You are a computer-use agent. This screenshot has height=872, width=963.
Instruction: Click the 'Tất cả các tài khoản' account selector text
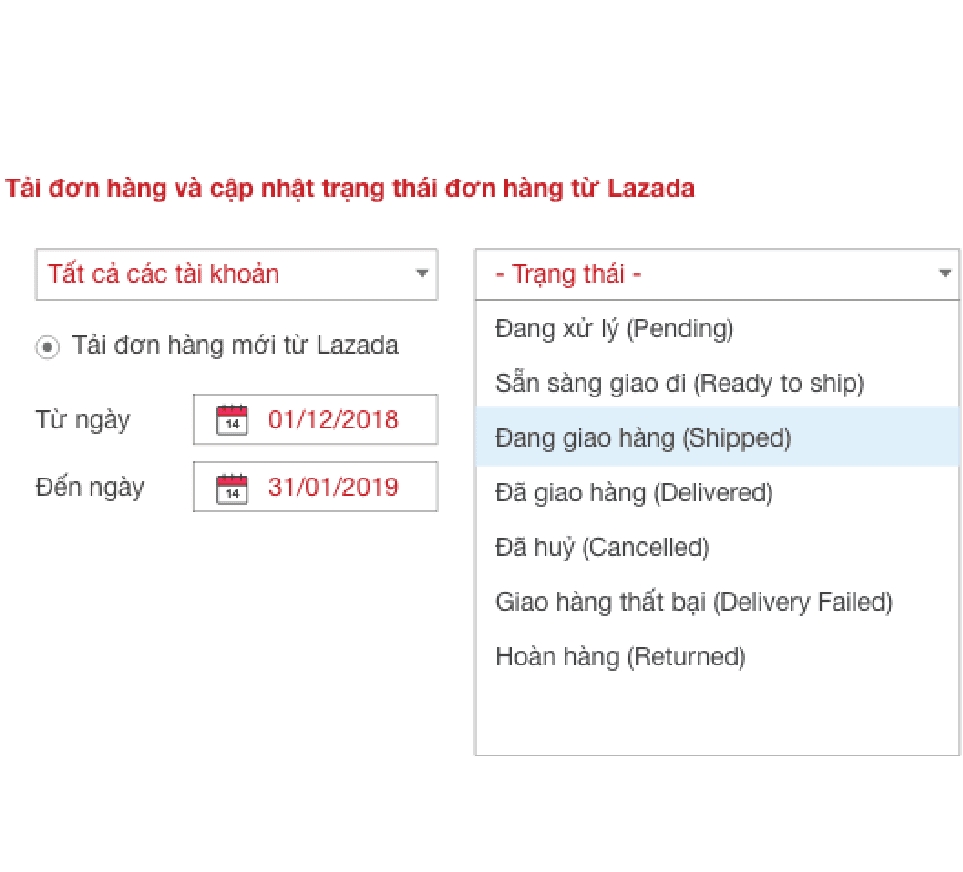(163, 274)
